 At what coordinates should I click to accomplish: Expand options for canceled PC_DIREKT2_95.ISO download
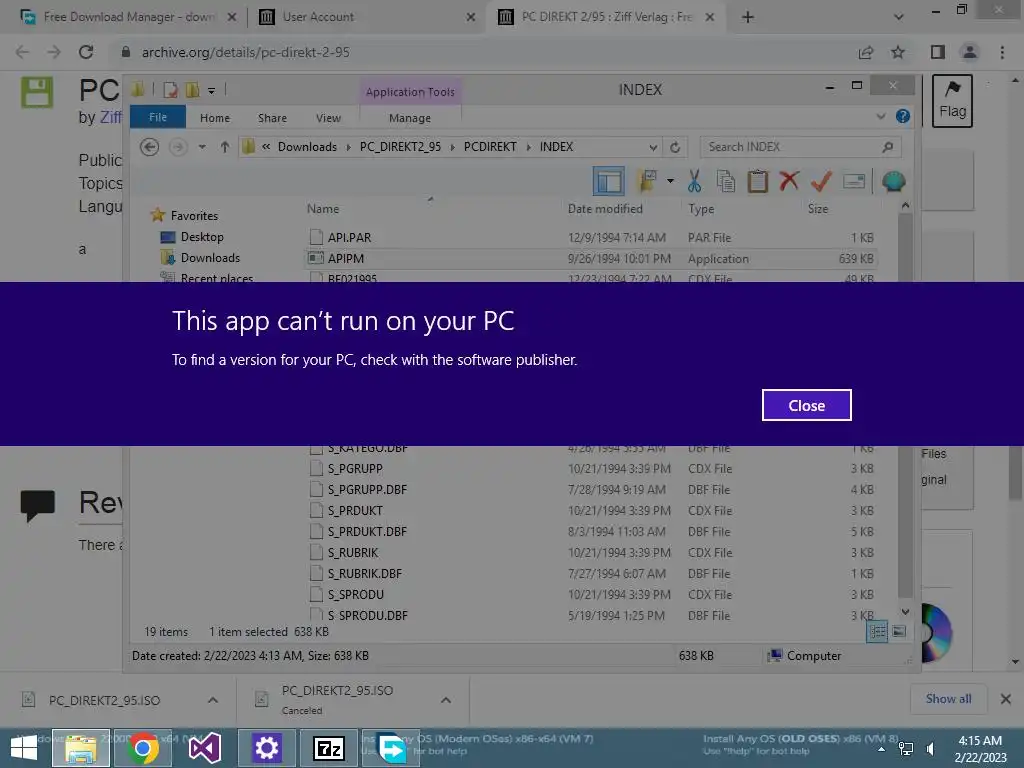[x=446, y=700]
